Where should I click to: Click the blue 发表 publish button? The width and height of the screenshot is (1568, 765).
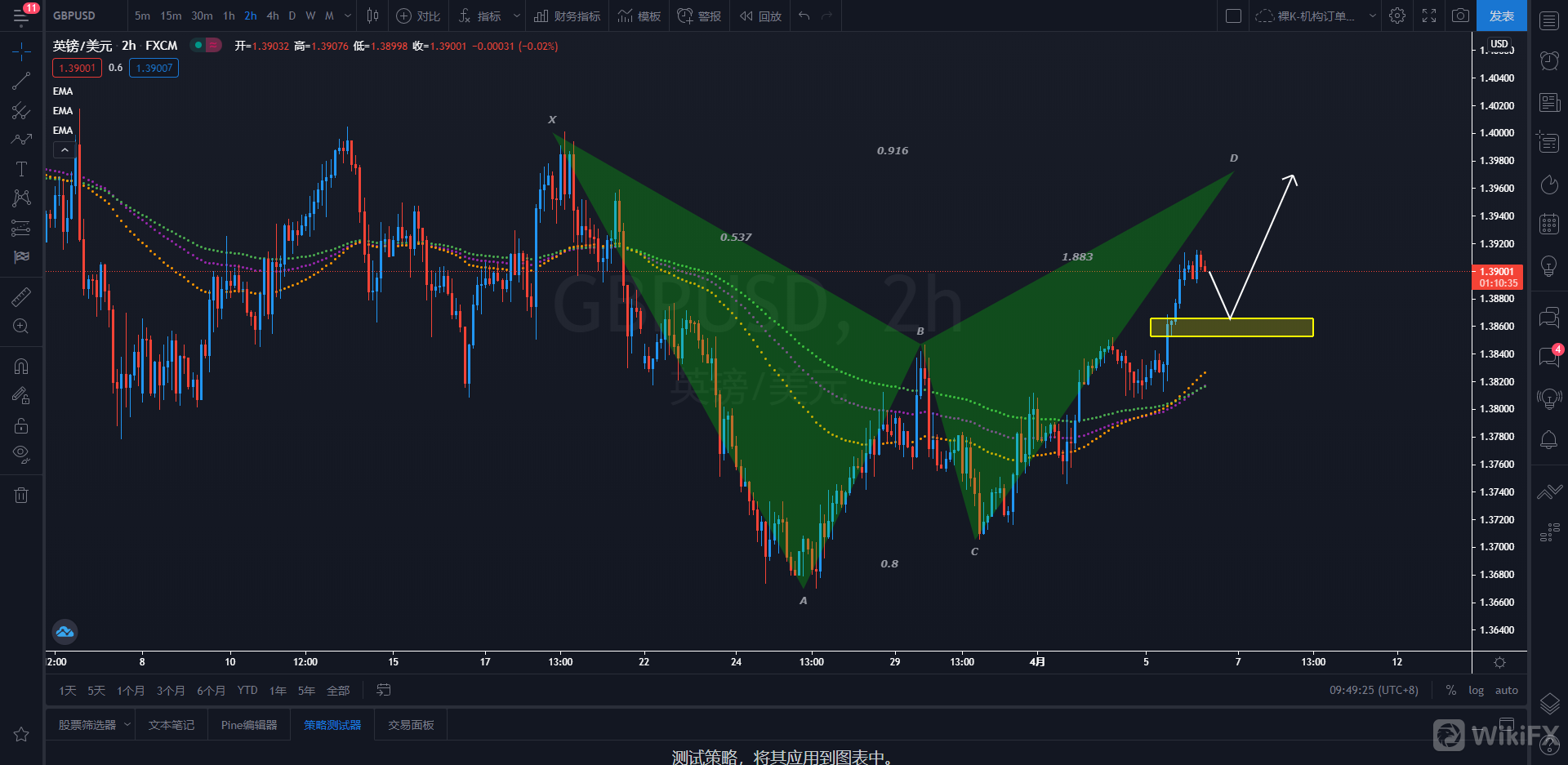1501,16
